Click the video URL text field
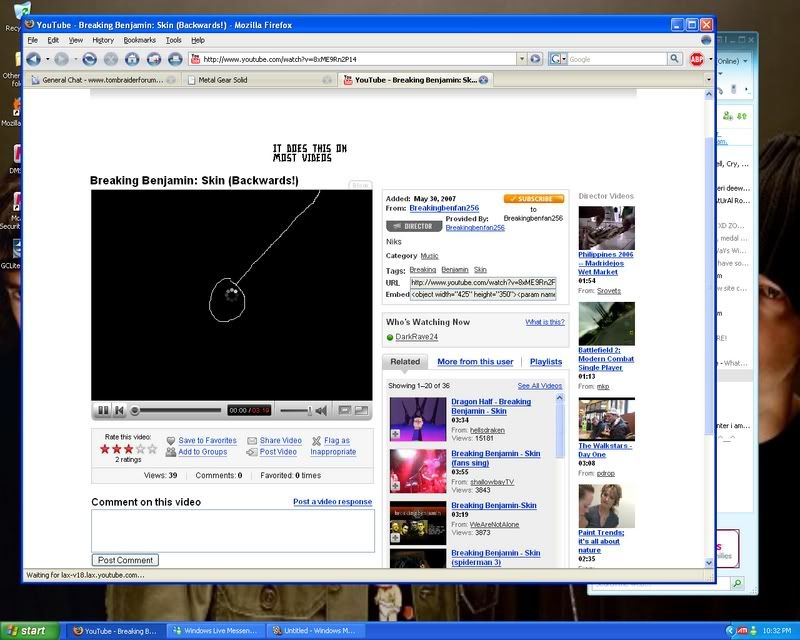Screen dimensions: 800x640 pyautogui.click(x=483, y=282)
